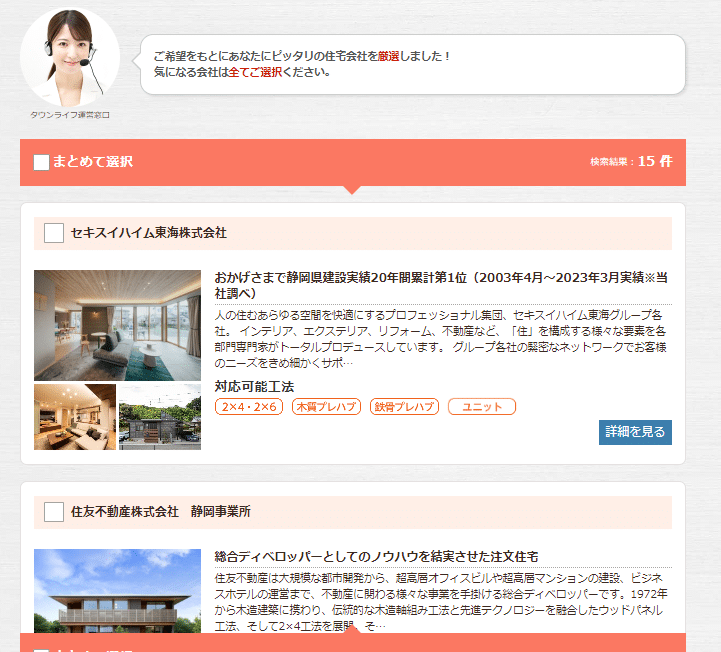721x652 pixels.
Task: Open the 住友不動産 house exterior photo
Action: [117, 591]
